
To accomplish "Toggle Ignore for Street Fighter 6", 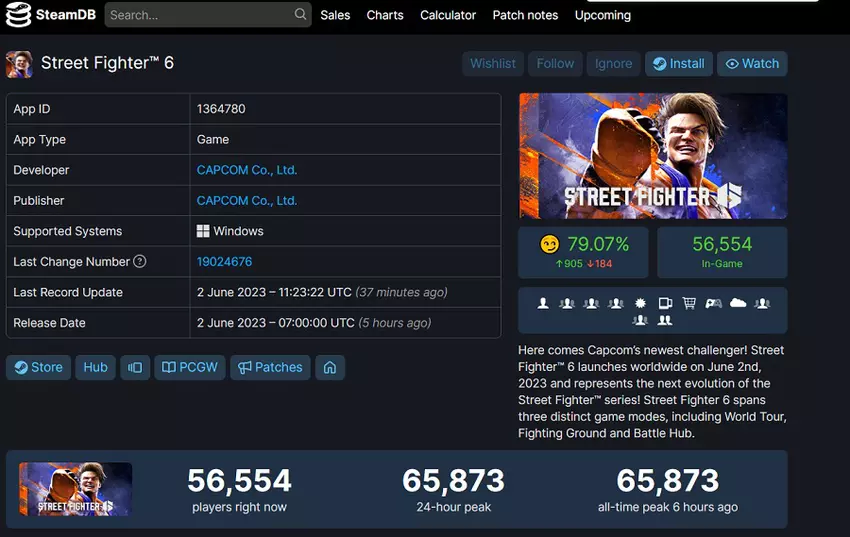I will 613,63.
